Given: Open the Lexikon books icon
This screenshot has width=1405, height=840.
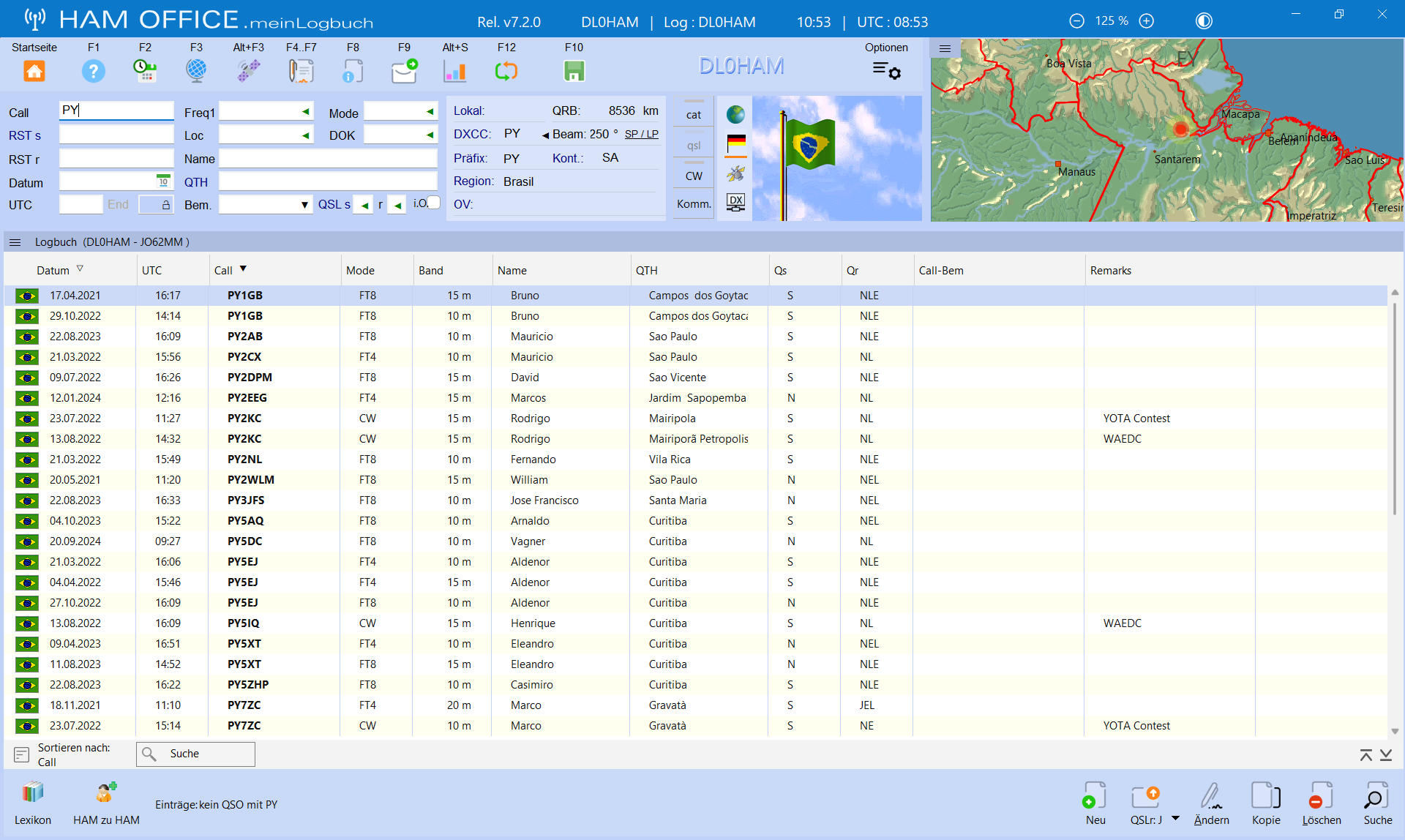Looking at the screenshot, I should coord(33,792).
